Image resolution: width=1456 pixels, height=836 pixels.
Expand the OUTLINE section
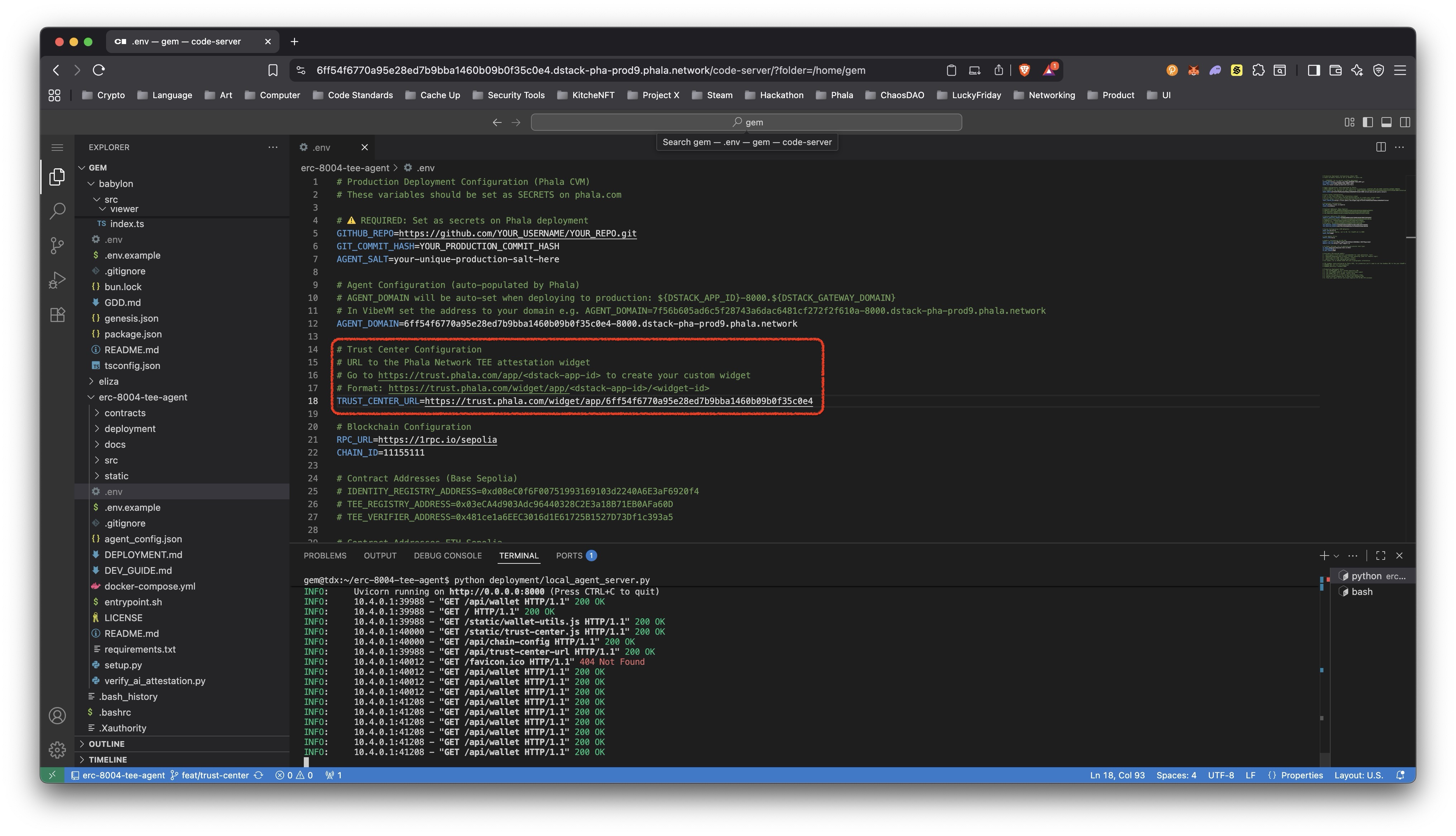[x=106, y=744]
